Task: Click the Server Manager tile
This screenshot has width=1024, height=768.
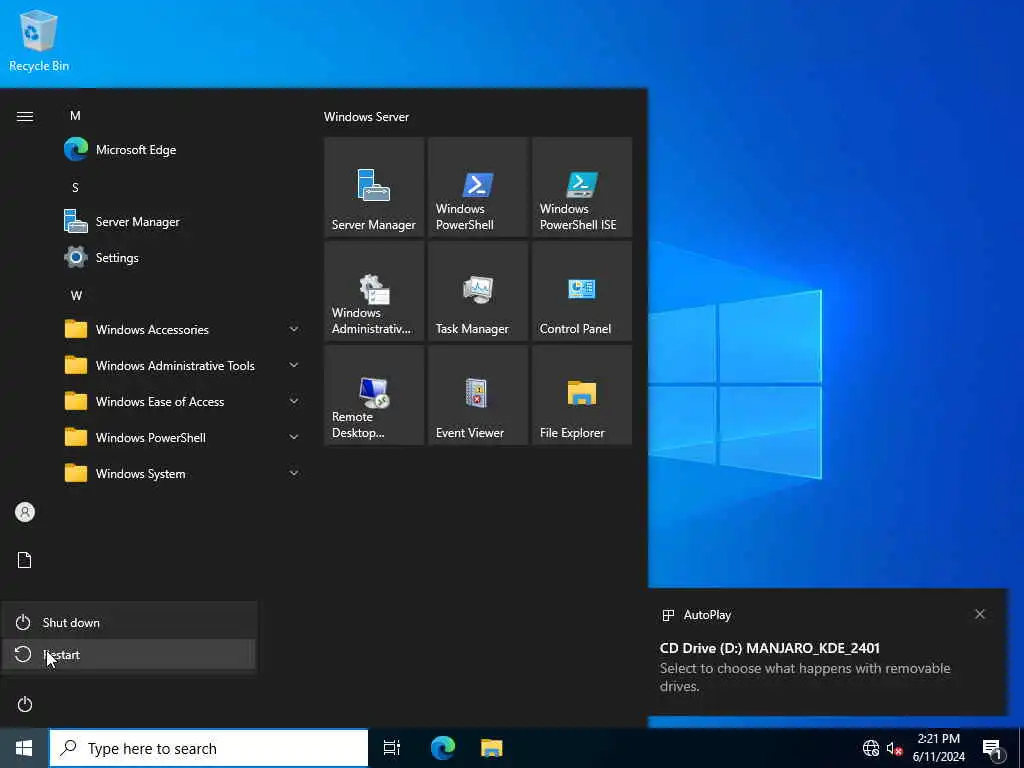Action: tap(374, 187)
